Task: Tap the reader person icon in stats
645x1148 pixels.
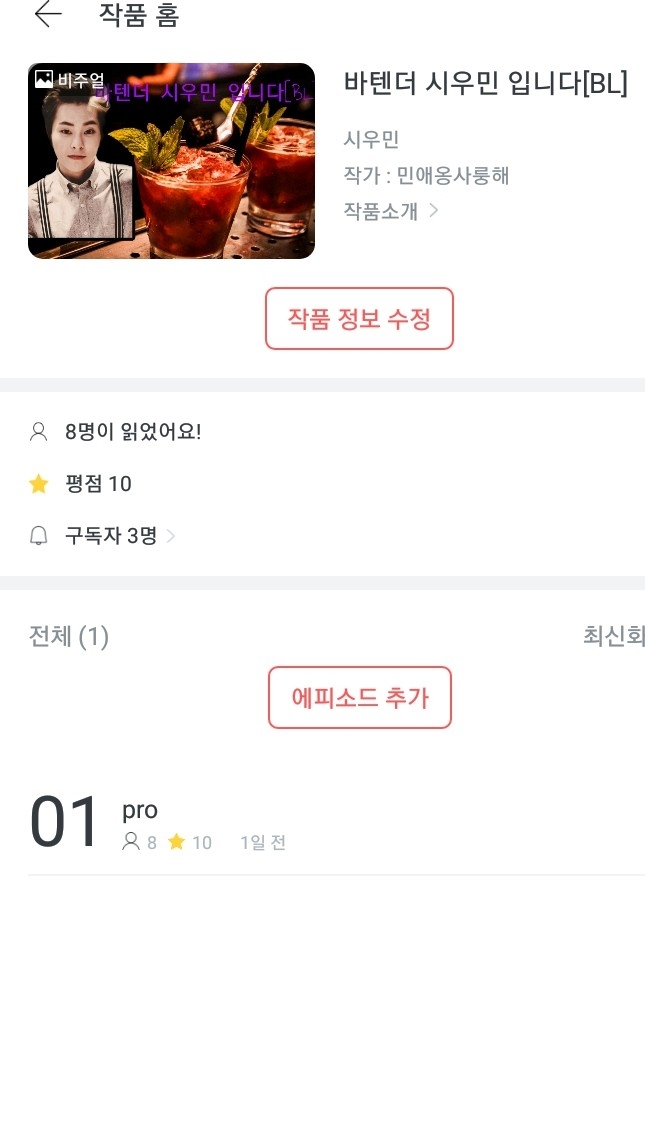Action: [39, 432]
